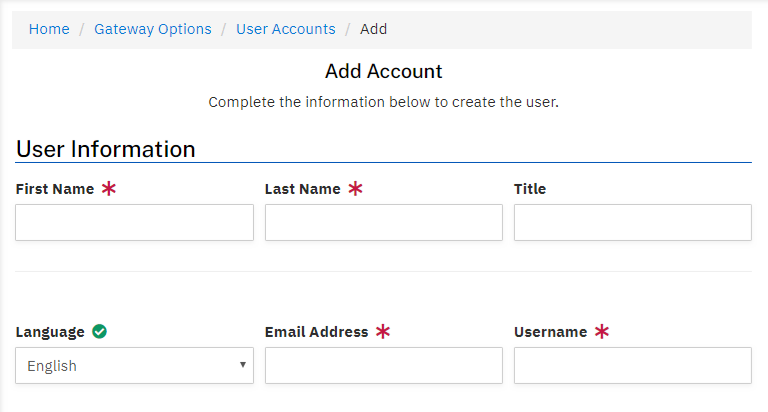The width and height of the screenshot is (768, 412).
Task: Focus the First Name input field
Action: [134, 223]
